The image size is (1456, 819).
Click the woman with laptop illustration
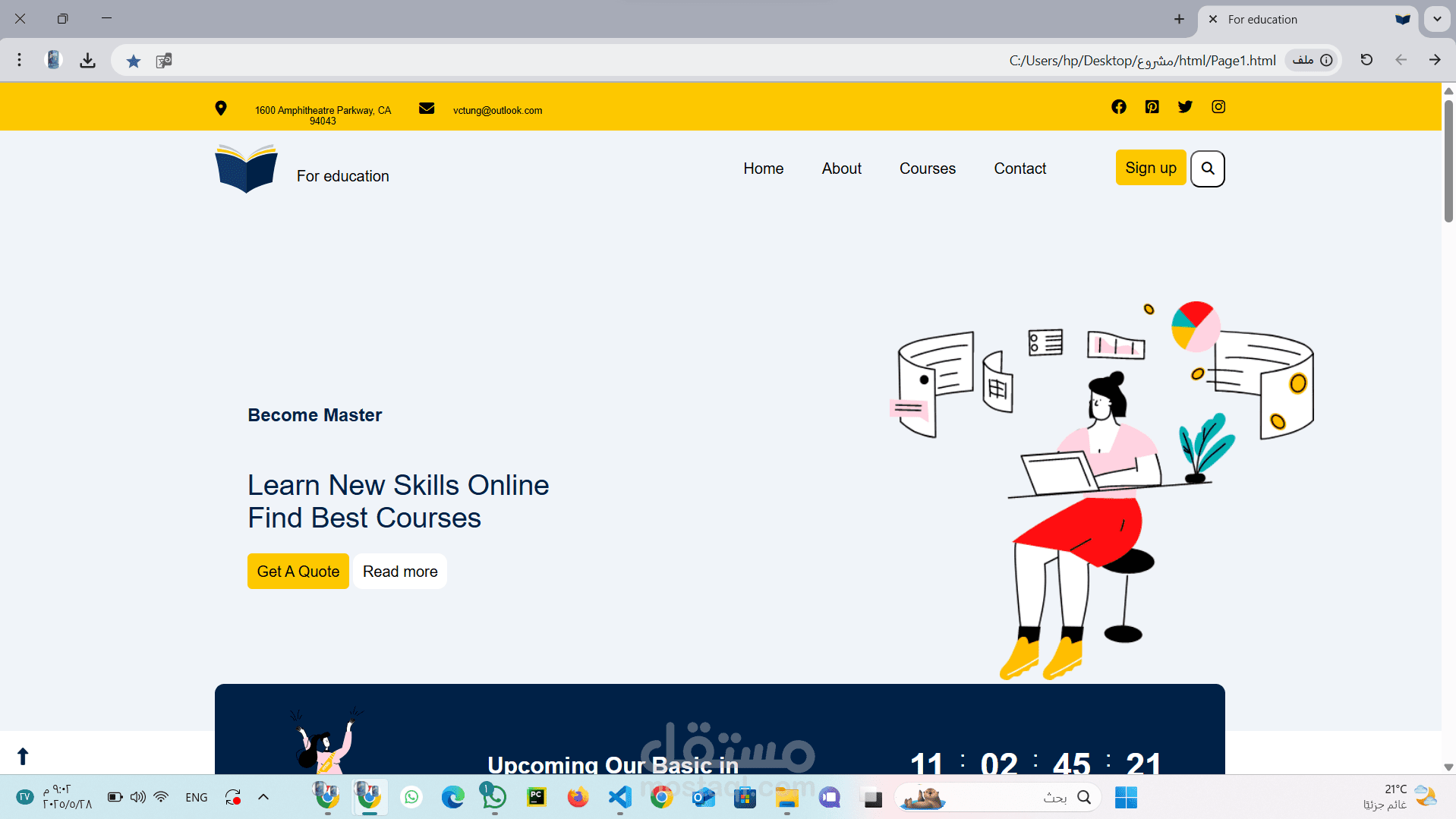coord(1101,490)
